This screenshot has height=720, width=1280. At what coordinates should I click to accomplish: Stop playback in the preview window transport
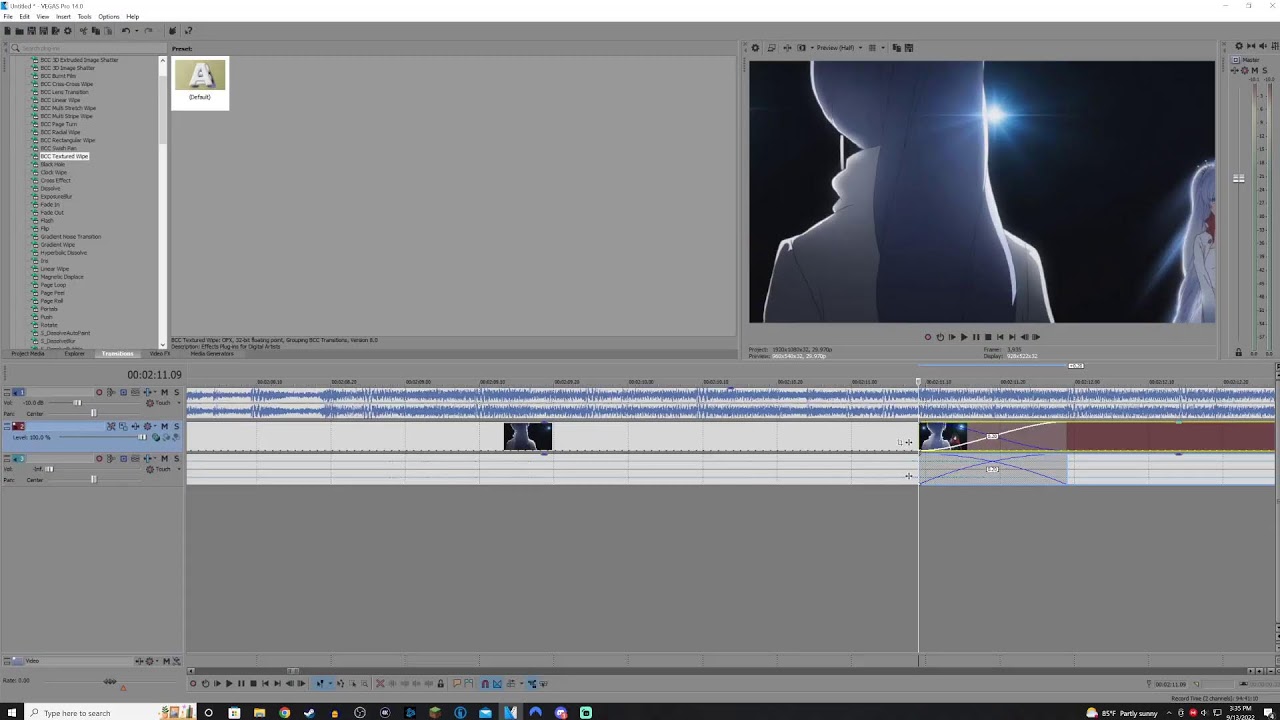(988, 337)
